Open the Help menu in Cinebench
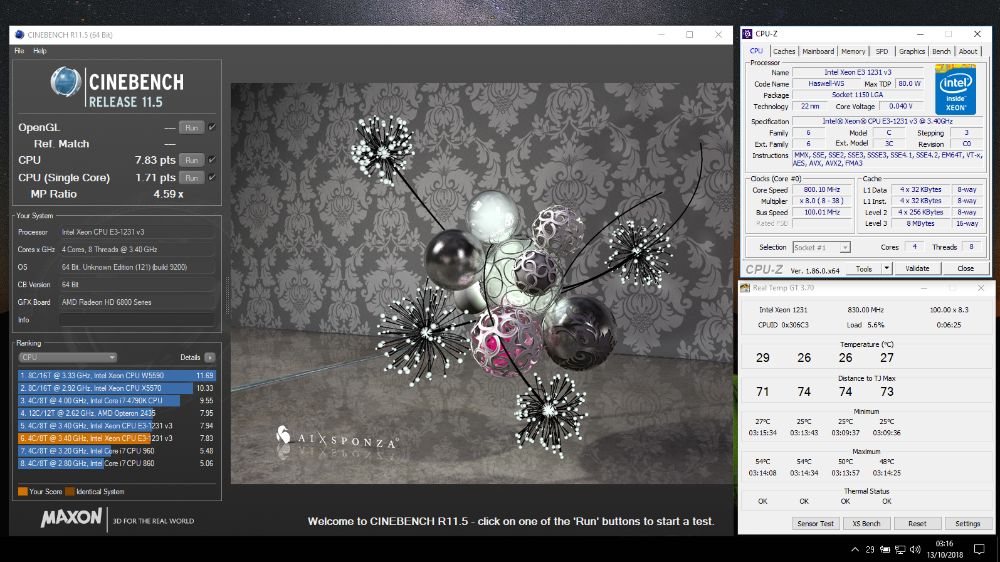Image resolution: width=1000 pixels, height=562 pixels. [x=40, y=51]
